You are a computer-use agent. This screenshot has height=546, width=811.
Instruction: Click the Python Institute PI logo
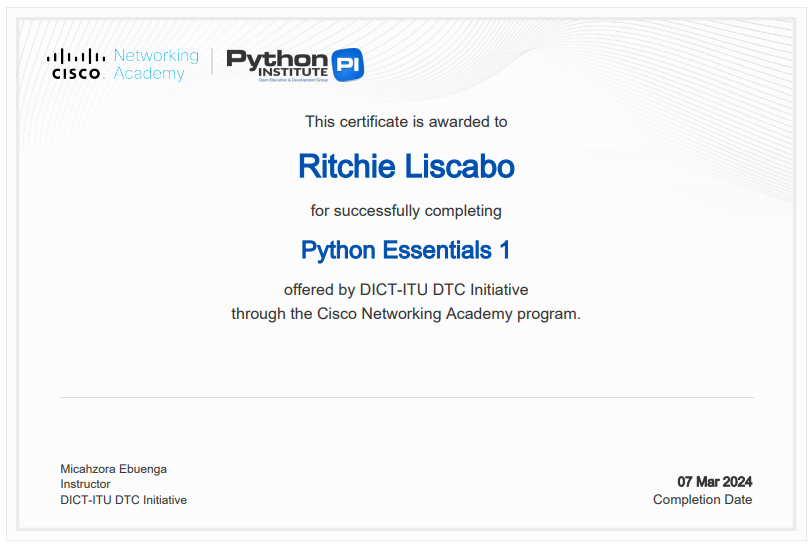(x=295, y=65)
